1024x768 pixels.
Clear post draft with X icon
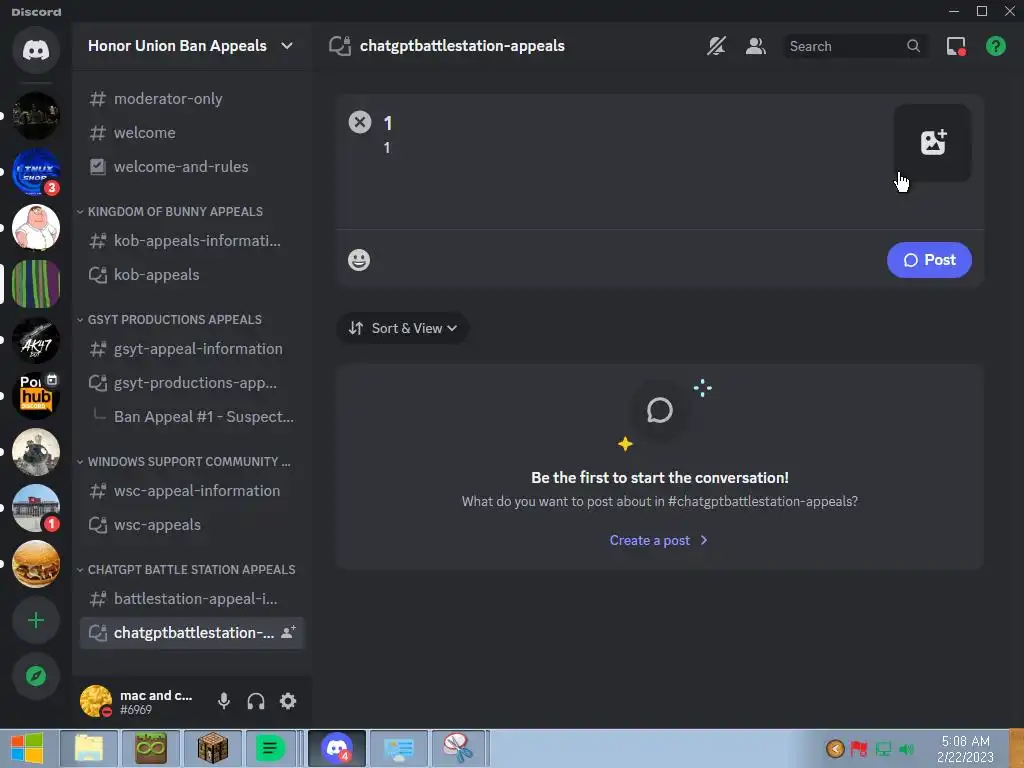tap(360, 122)
